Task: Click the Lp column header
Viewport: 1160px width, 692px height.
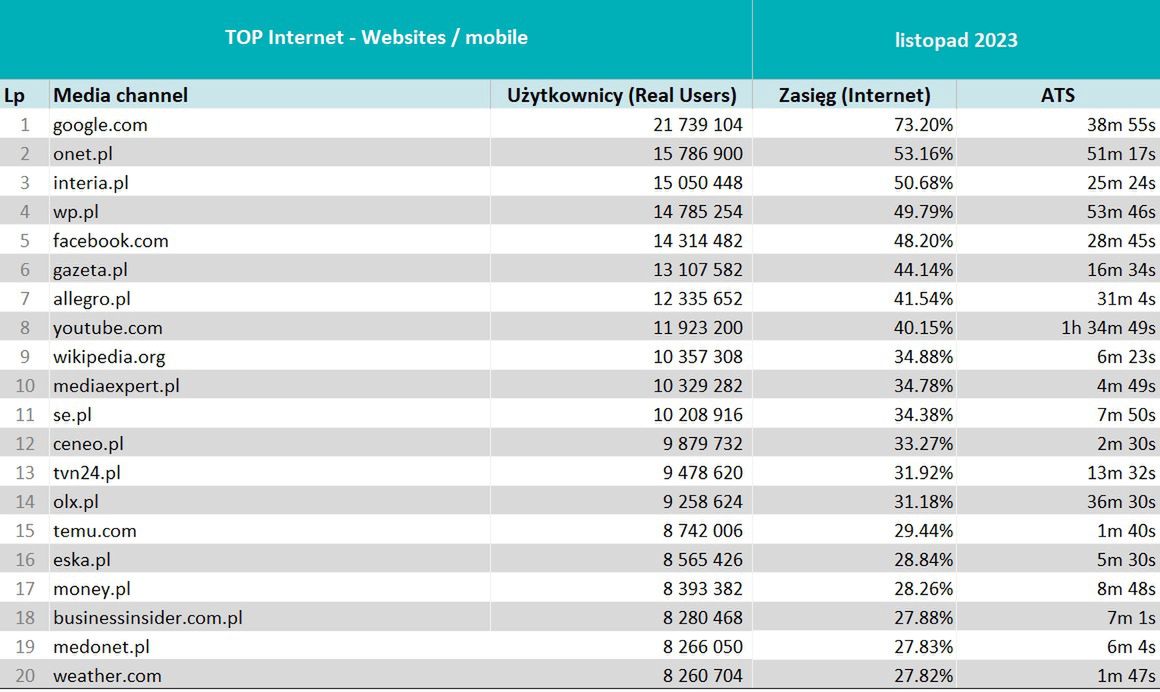Action: tap(14, 95)
